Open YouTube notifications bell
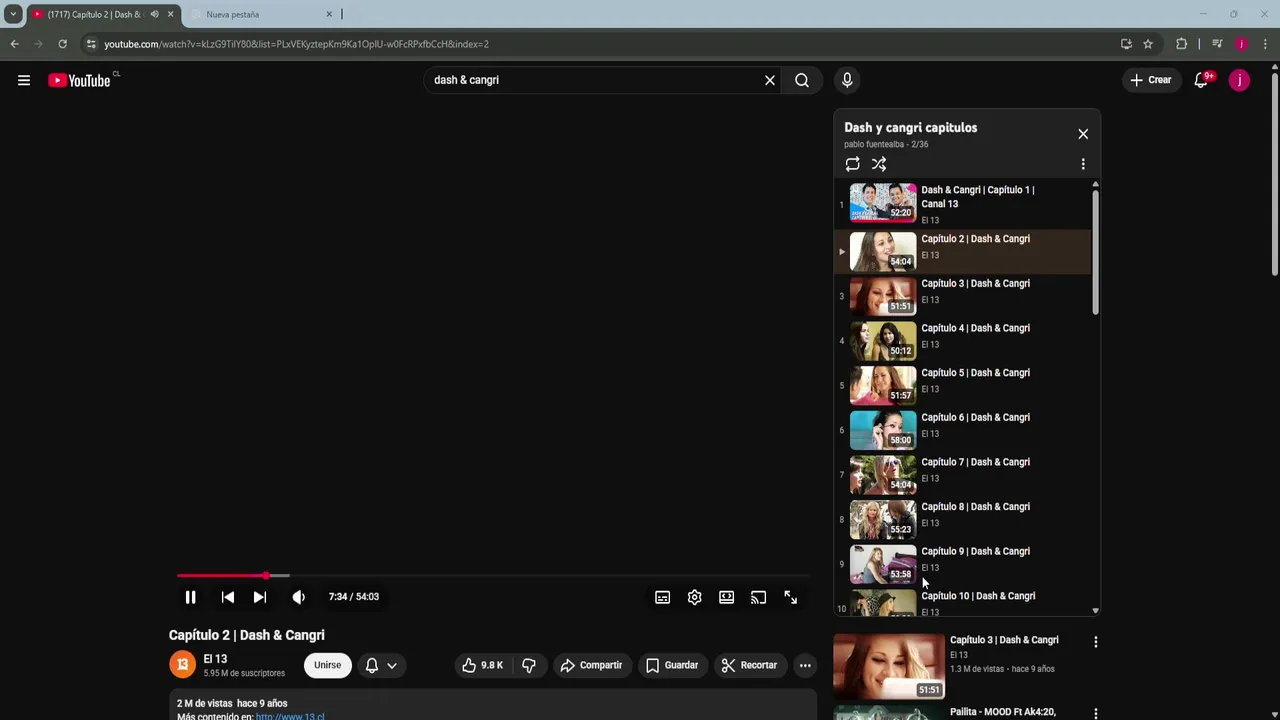Screen dimensions: 1280x720 1201,80
